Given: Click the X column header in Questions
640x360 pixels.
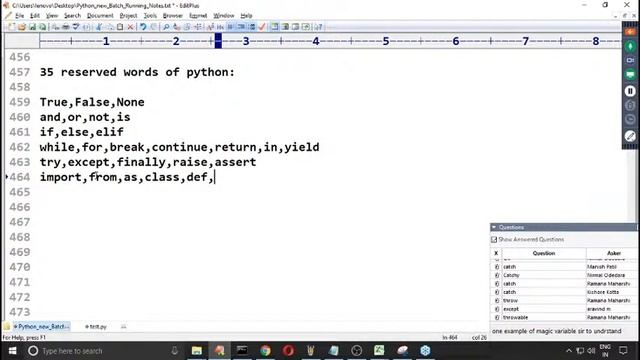Looking at the screenshot, I should pyautogui.click(x=496, y=253).
